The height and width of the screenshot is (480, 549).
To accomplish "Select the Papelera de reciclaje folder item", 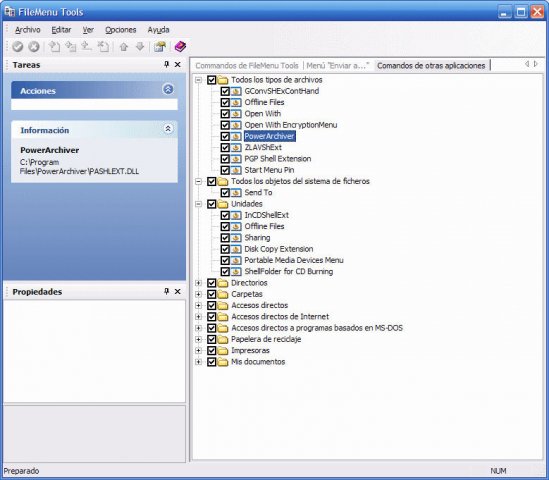I will pyautogui.click(x=266, y=339).
